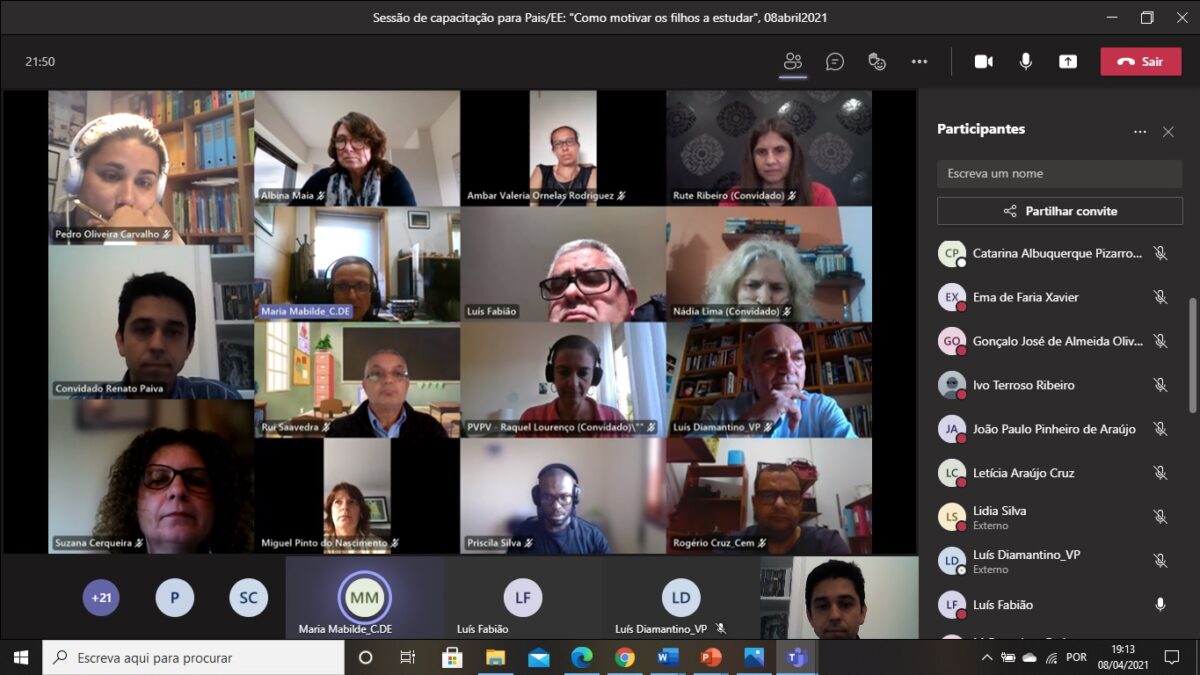Toggle the microphone mute in meeting toolbar
Viewport: 1200px width, 675px height.
[x=1026, y=61]
